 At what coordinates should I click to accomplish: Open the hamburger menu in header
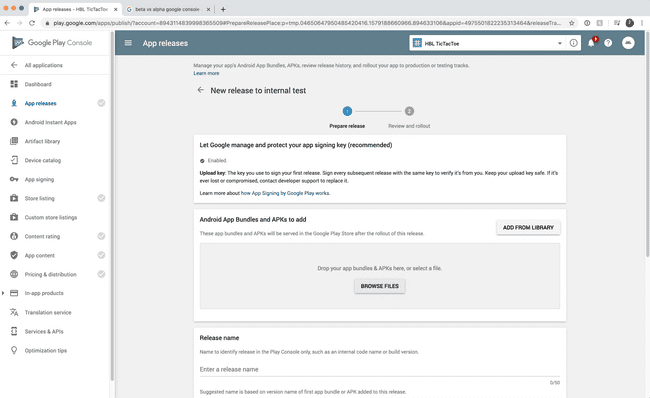coord(128,43)
